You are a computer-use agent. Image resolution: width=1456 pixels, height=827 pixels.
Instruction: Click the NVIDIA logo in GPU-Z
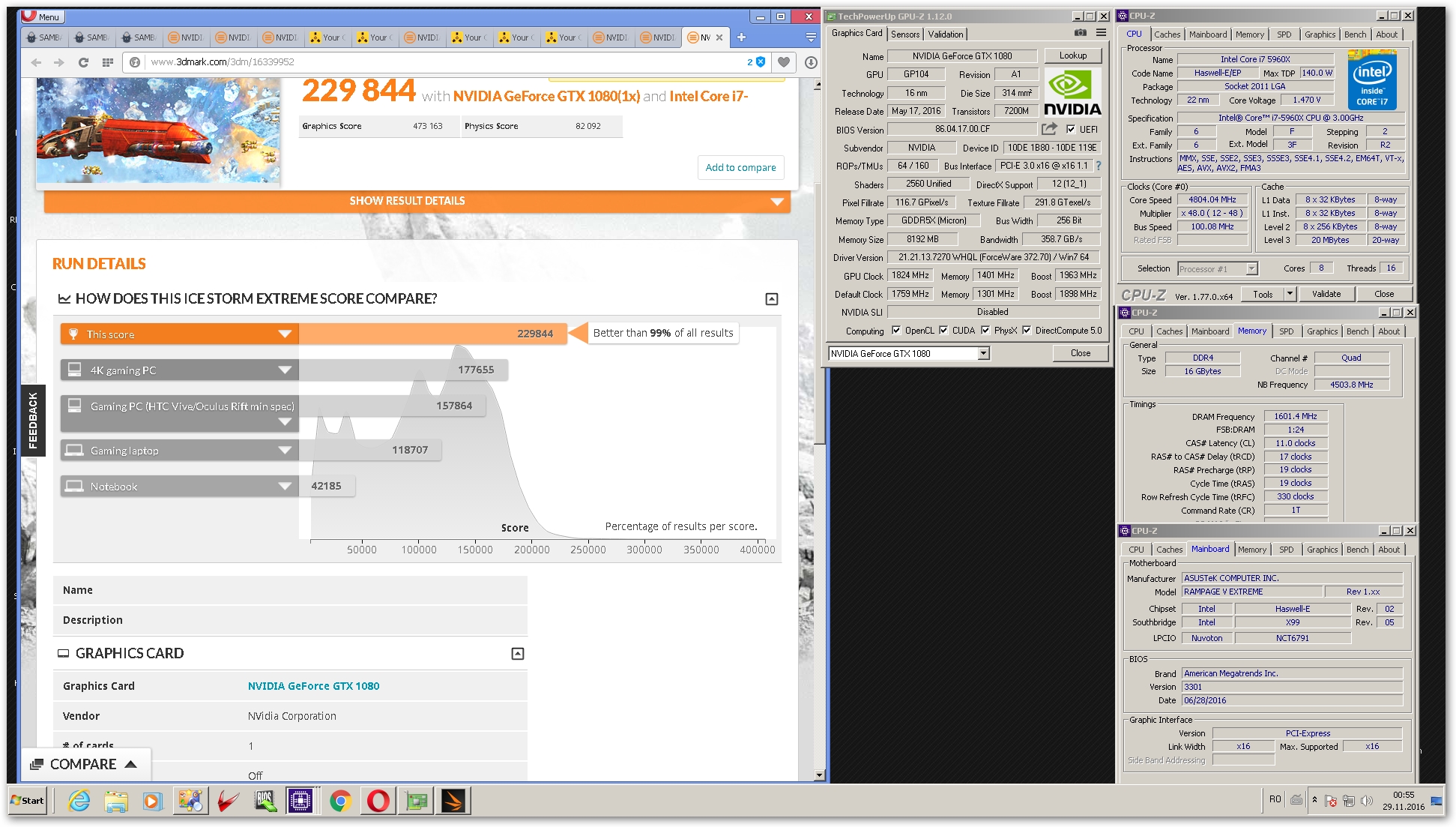pos(1072,93)
